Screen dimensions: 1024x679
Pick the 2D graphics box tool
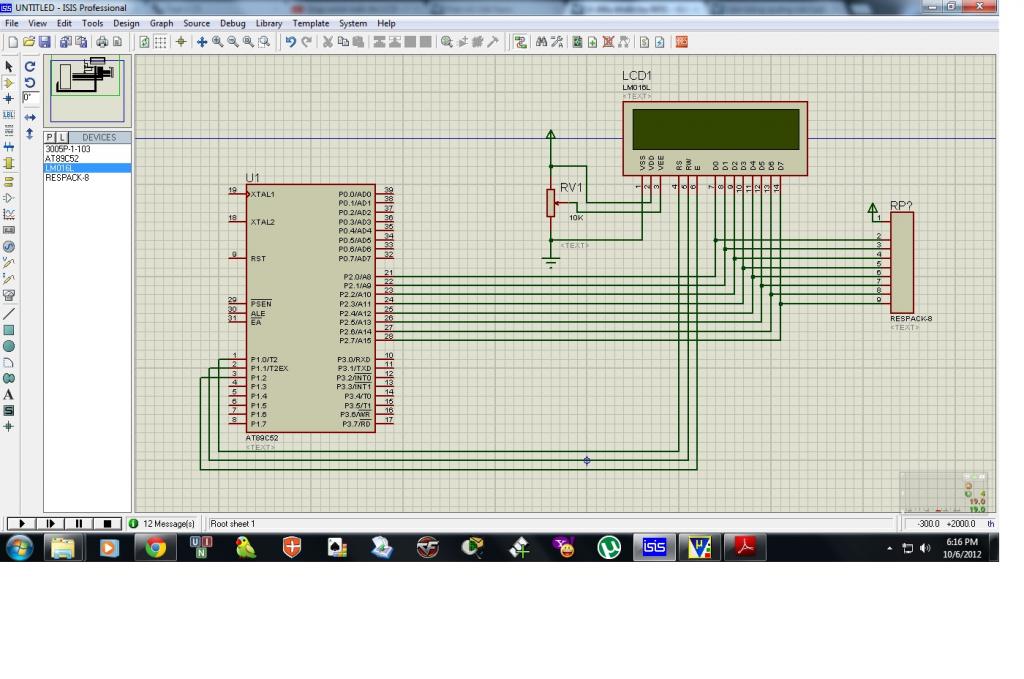9,330
